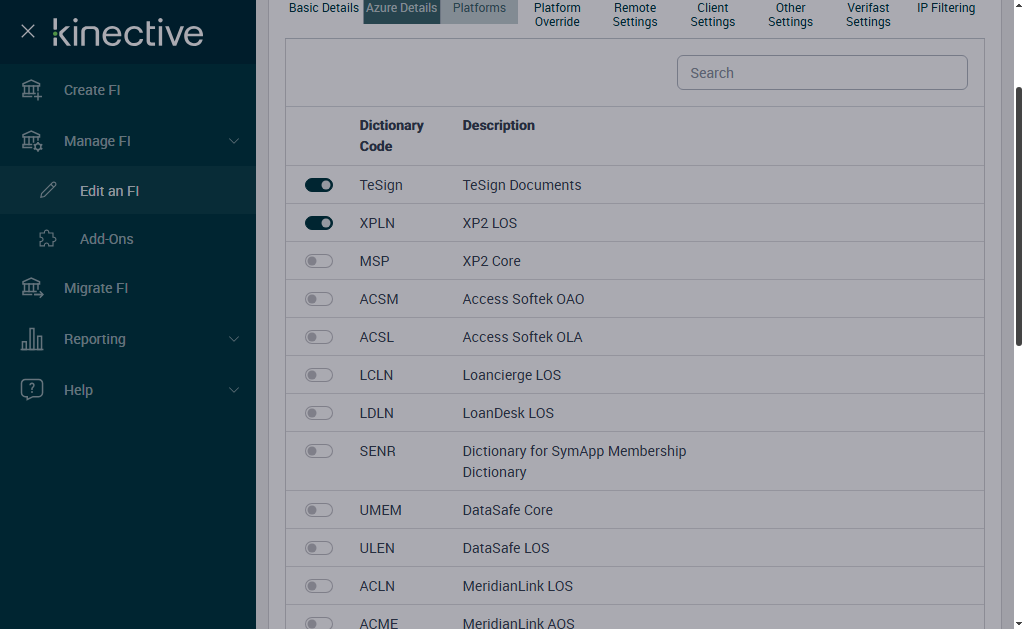Click the dictionary Search input field
Viewport: 1024px width, 629px height.
point(822,73)
